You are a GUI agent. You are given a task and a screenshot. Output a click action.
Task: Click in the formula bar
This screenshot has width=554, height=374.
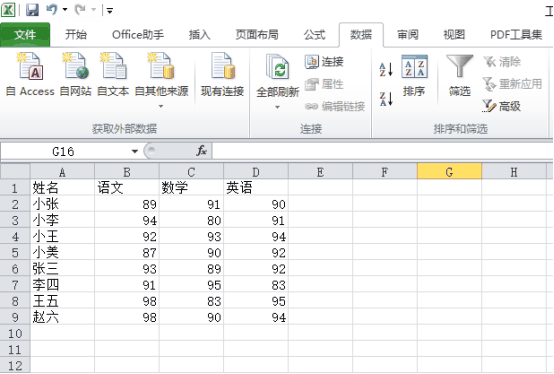pos(383,151)
